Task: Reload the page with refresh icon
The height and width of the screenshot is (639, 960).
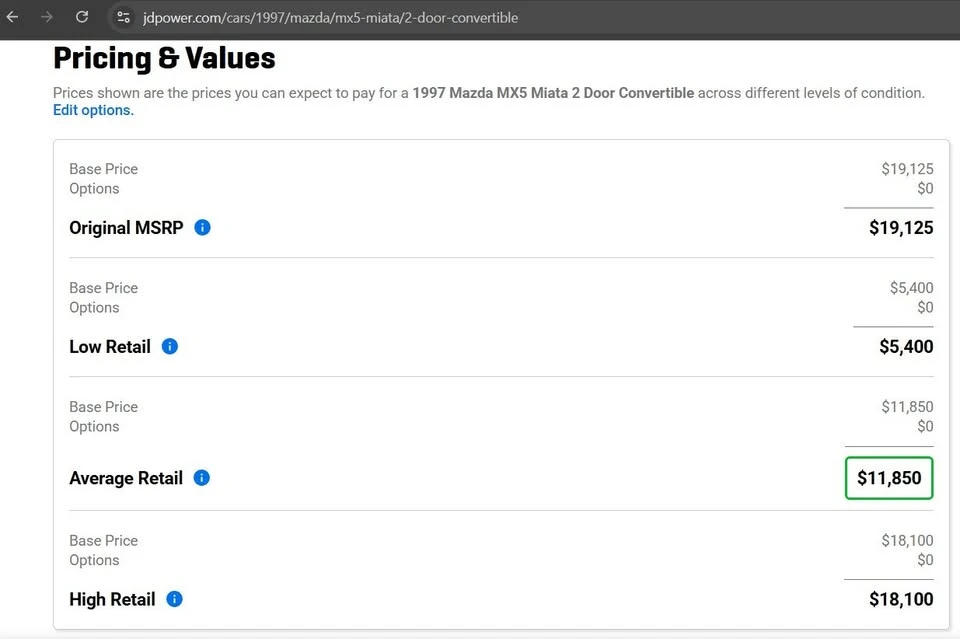Action: click(x=82, y=17)
